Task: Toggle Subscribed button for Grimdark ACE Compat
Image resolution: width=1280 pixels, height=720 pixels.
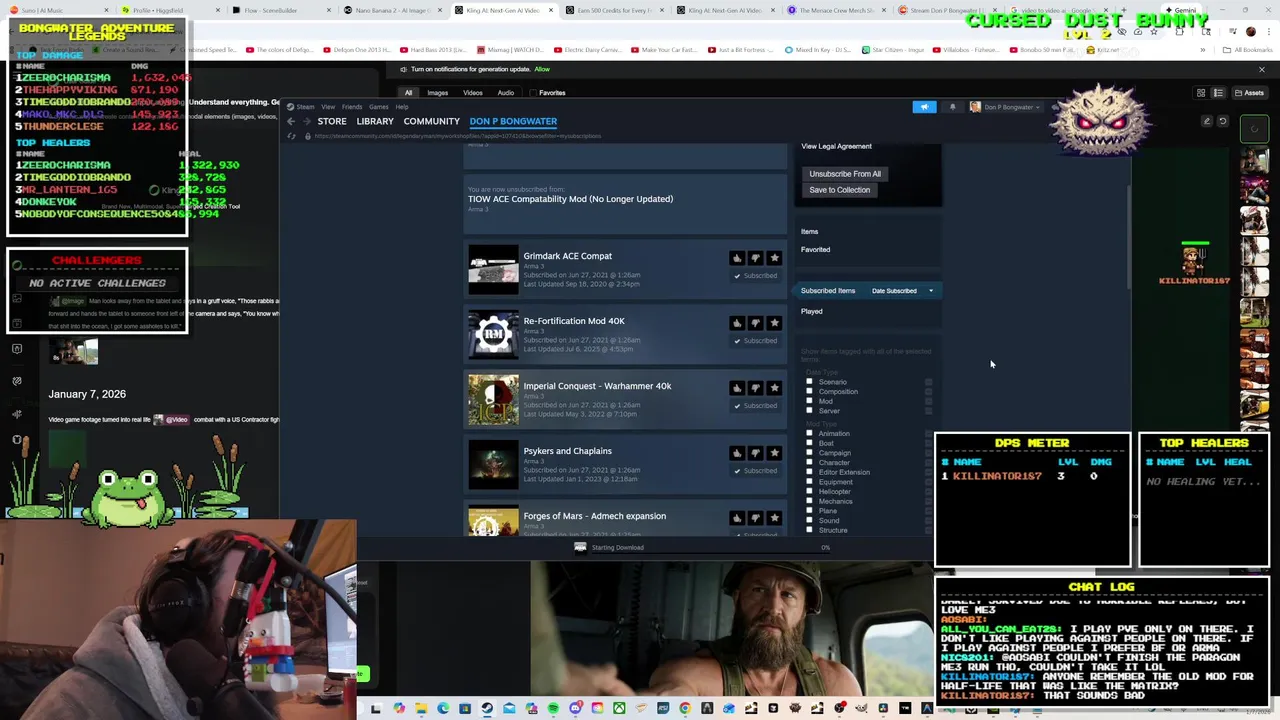Action: [x=755, y=276]
